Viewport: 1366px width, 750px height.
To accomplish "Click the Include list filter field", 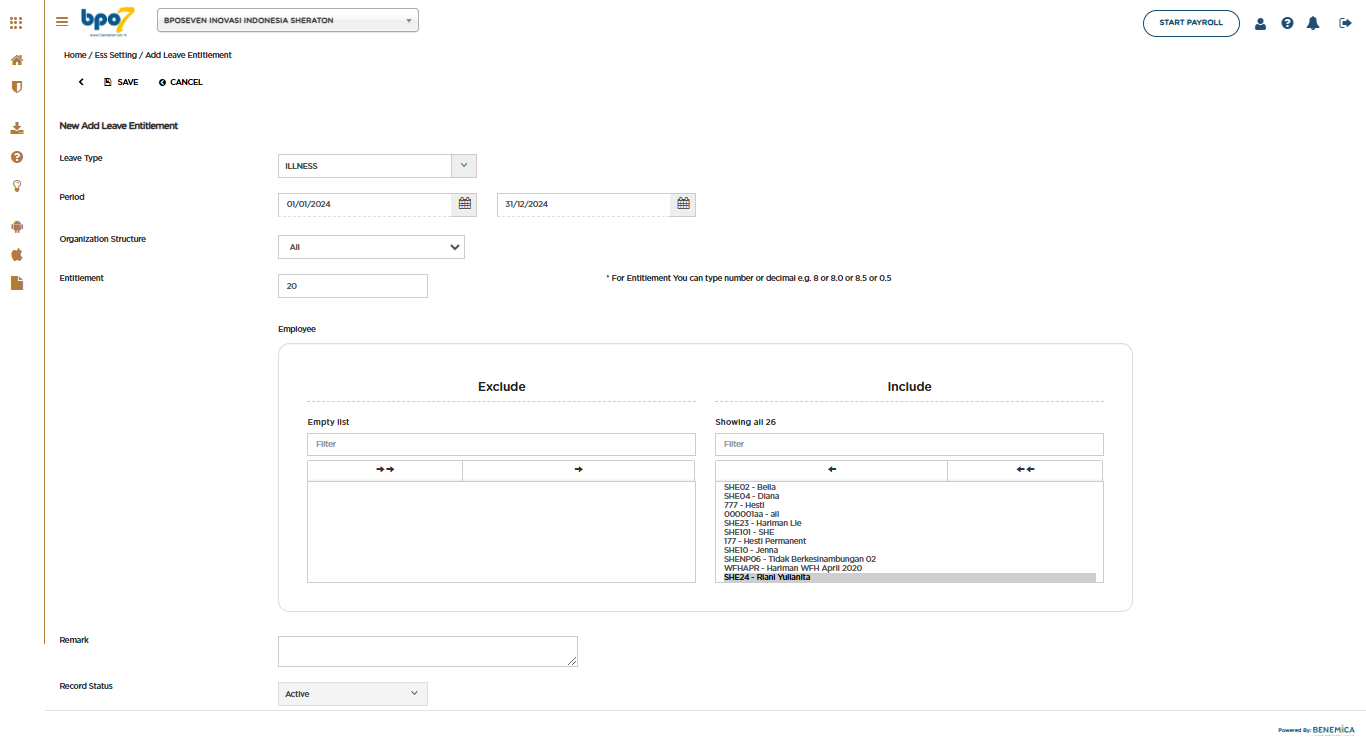I will tap(909, 444).
